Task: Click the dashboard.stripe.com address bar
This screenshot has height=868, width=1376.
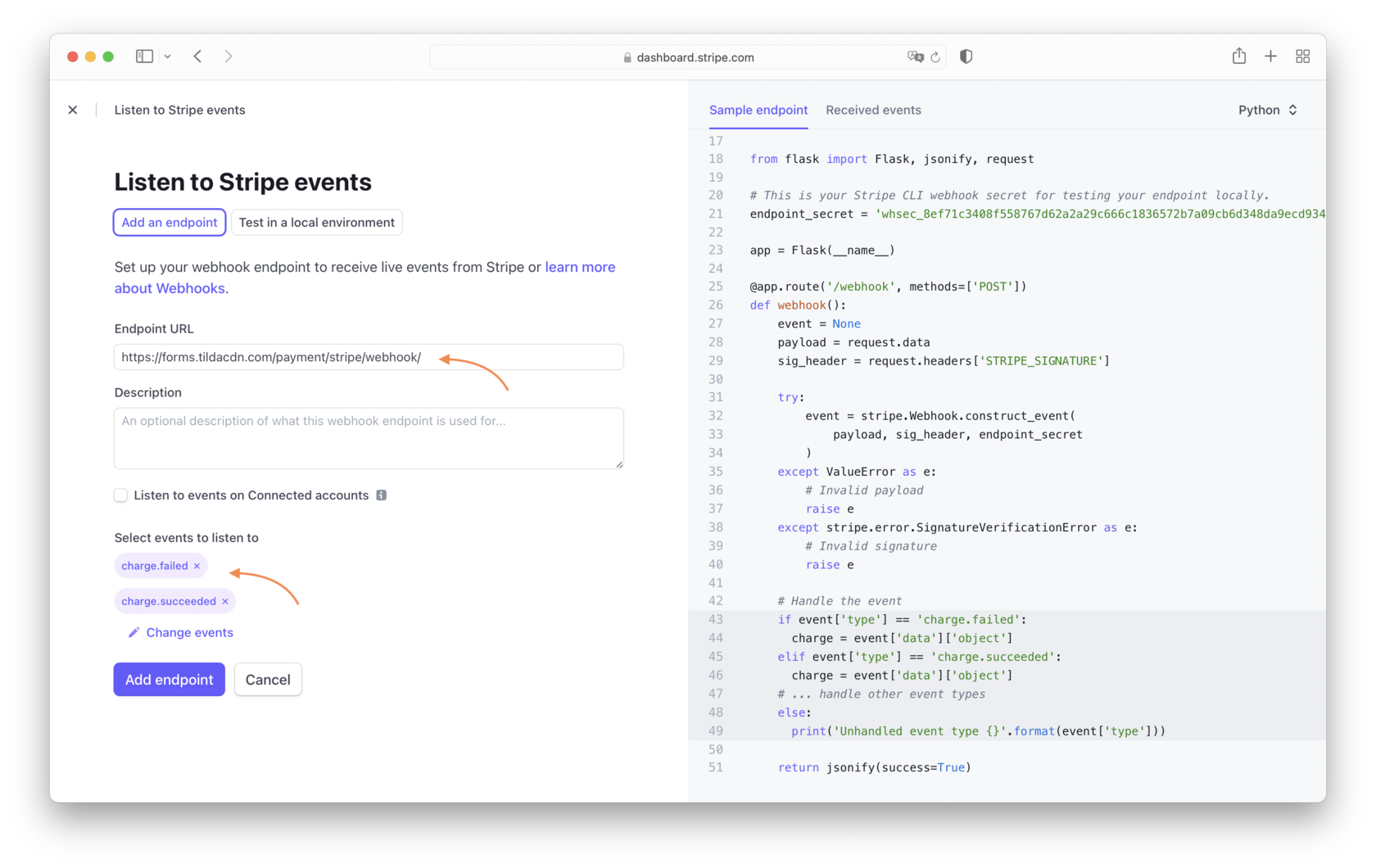Action: pyautogui.click(x=688, y=57)
